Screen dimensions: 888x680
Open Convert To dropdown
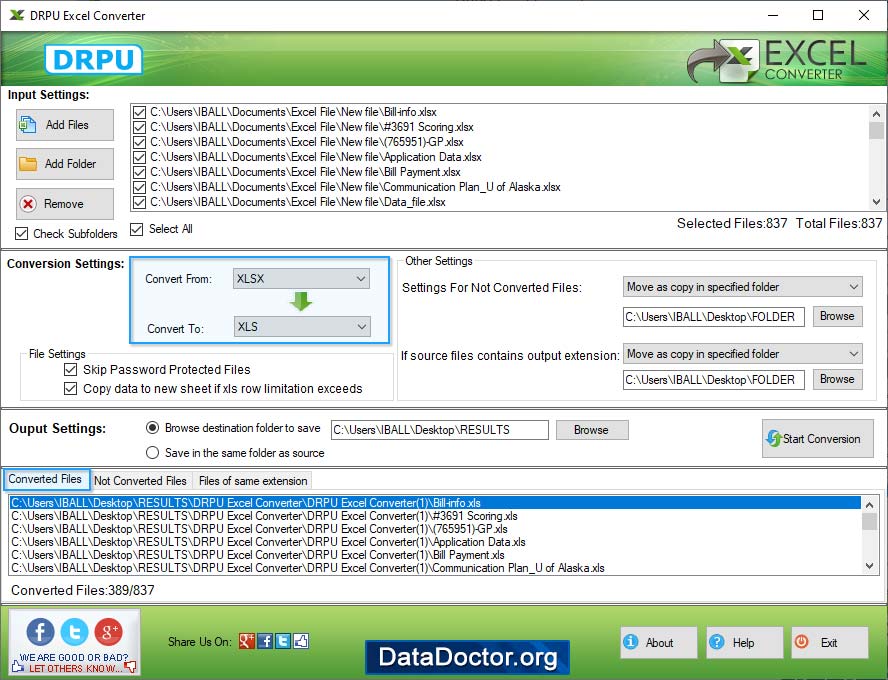(x=302, y=327)
